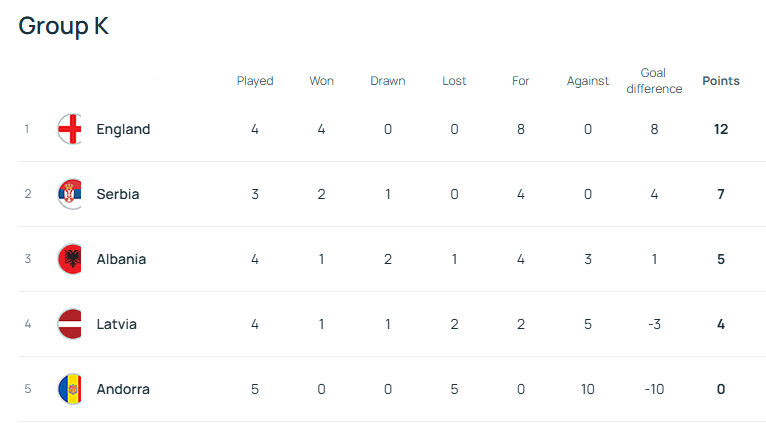Viewport: 766px width, 435px height.
Task: Open the England team link
Action: click(x=123, y=130)
